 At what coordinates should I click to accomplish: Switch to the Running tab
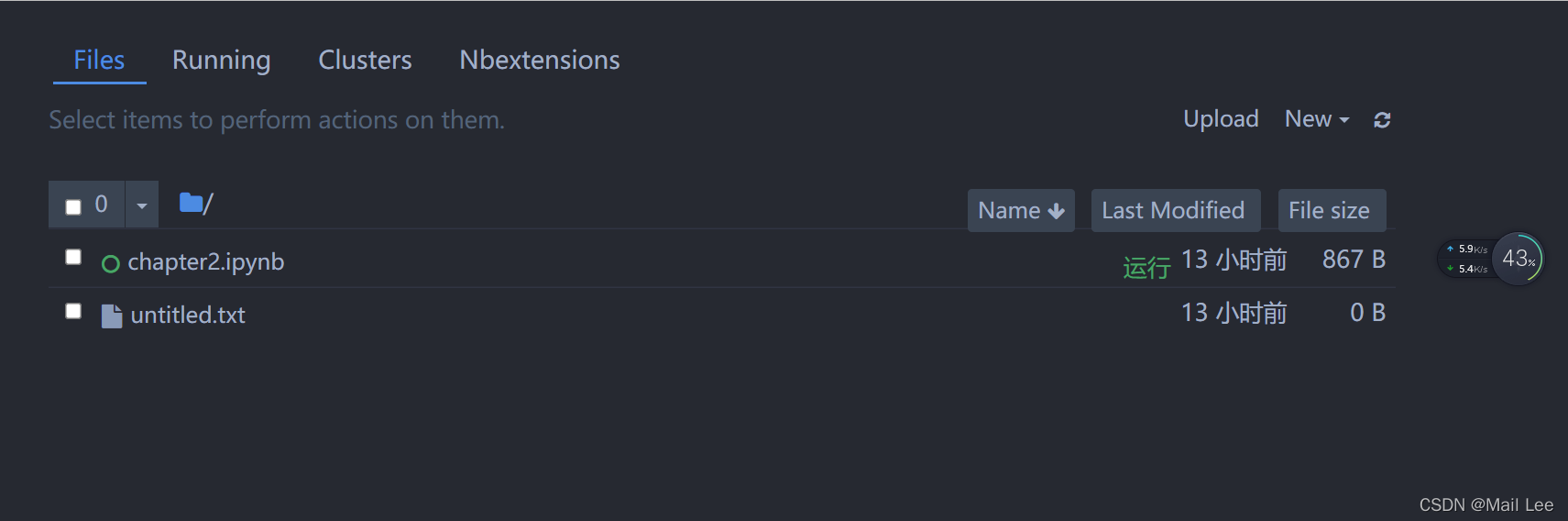[x=221, y=61]
